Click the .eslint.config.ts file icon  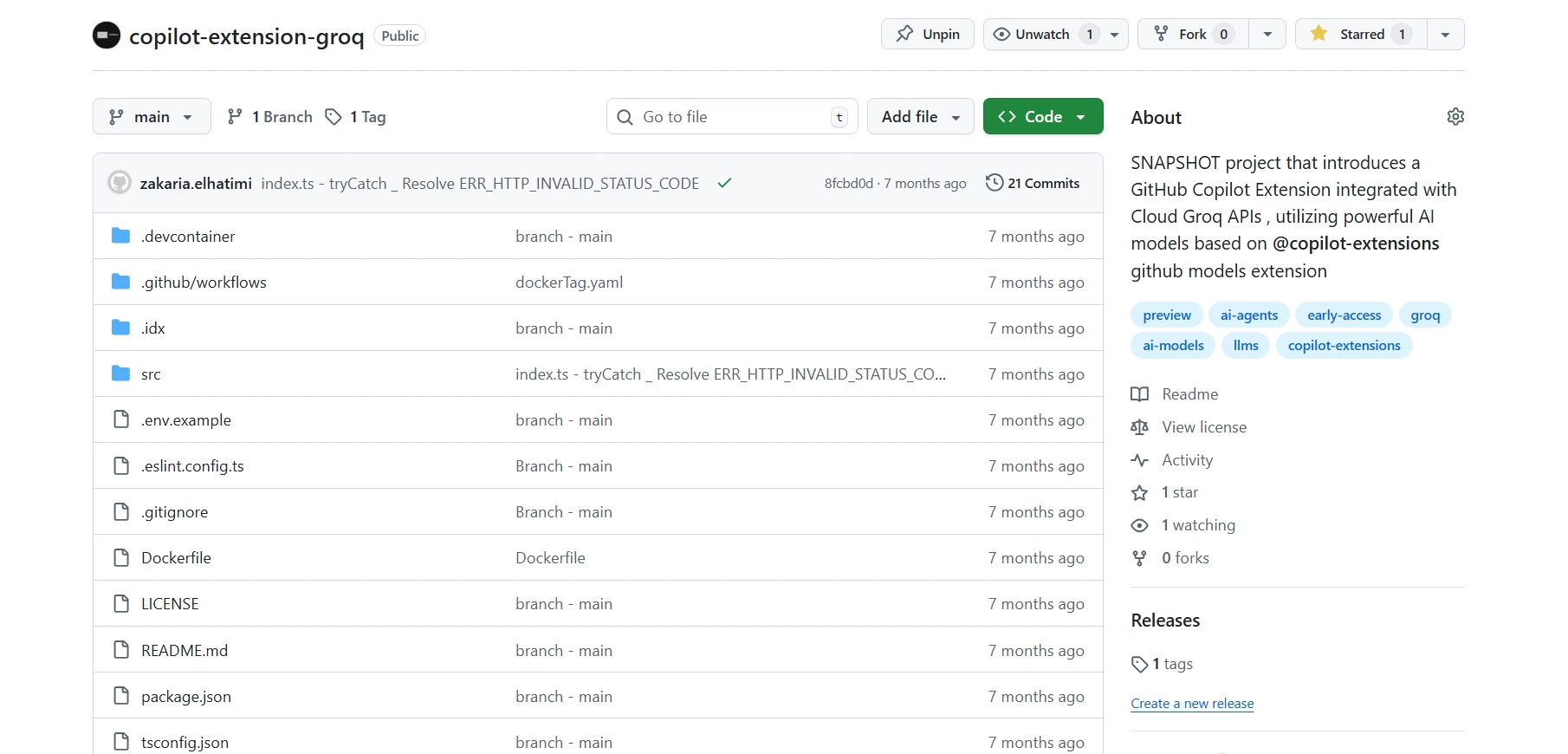pos(121,465)
